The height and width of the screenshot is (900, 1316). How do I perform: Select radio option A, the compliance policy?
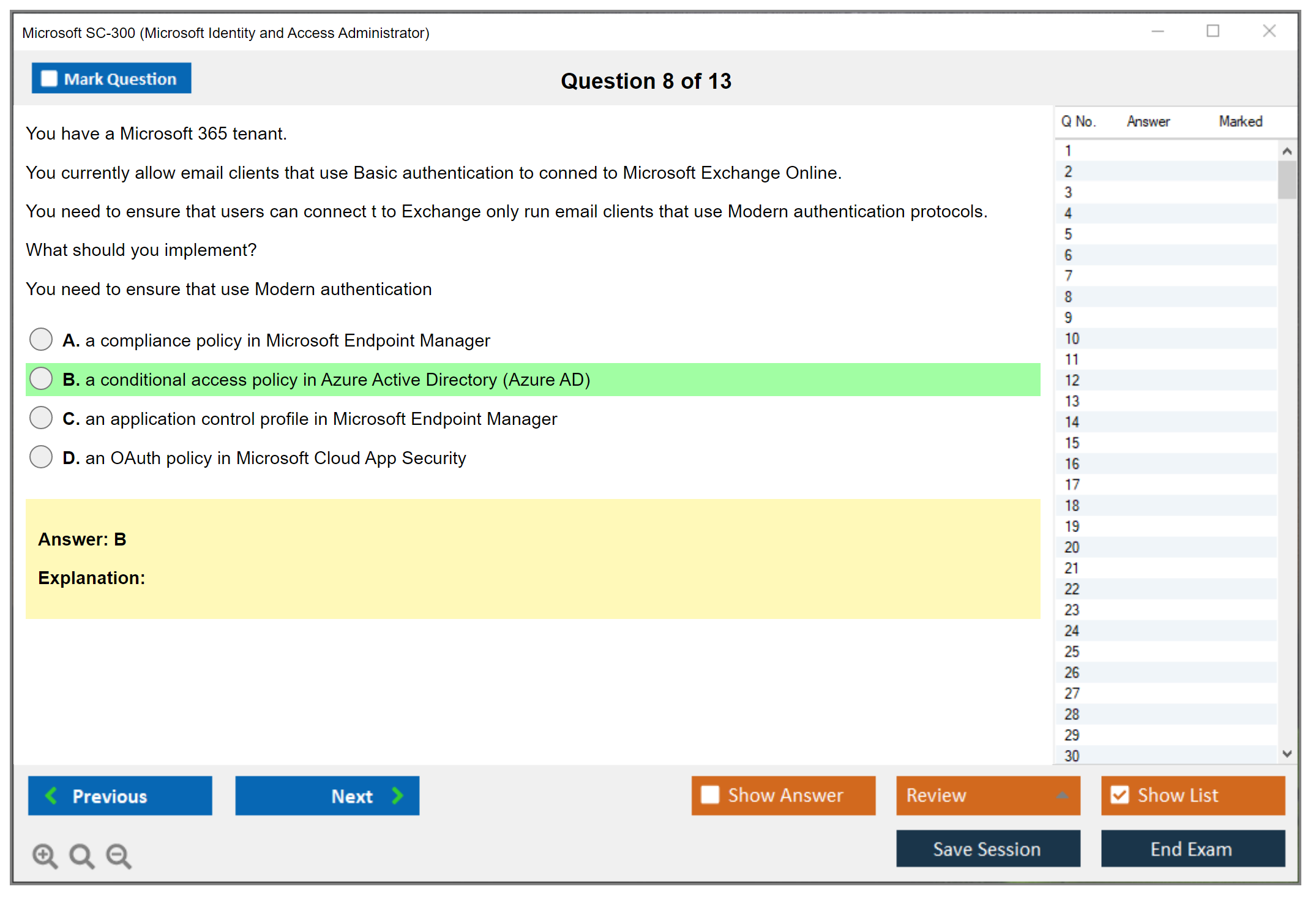pos(41,339)
